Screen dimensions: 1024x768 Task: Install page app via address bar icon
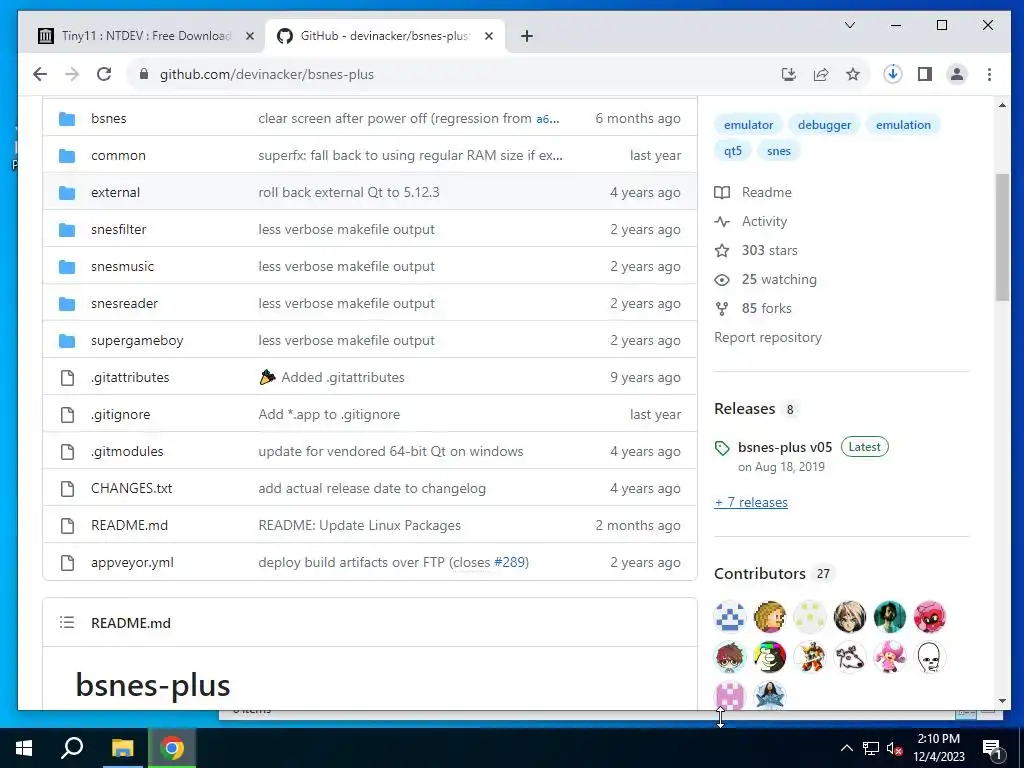tap(789, 74)
